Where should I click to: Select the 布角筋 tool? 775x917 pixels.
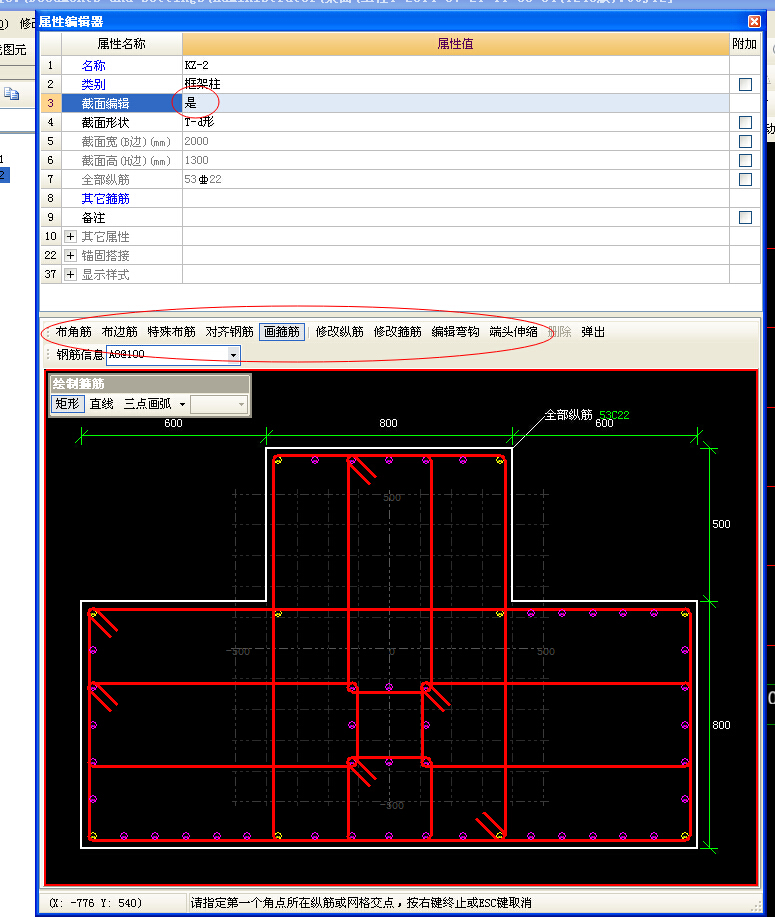click(74, 332)
